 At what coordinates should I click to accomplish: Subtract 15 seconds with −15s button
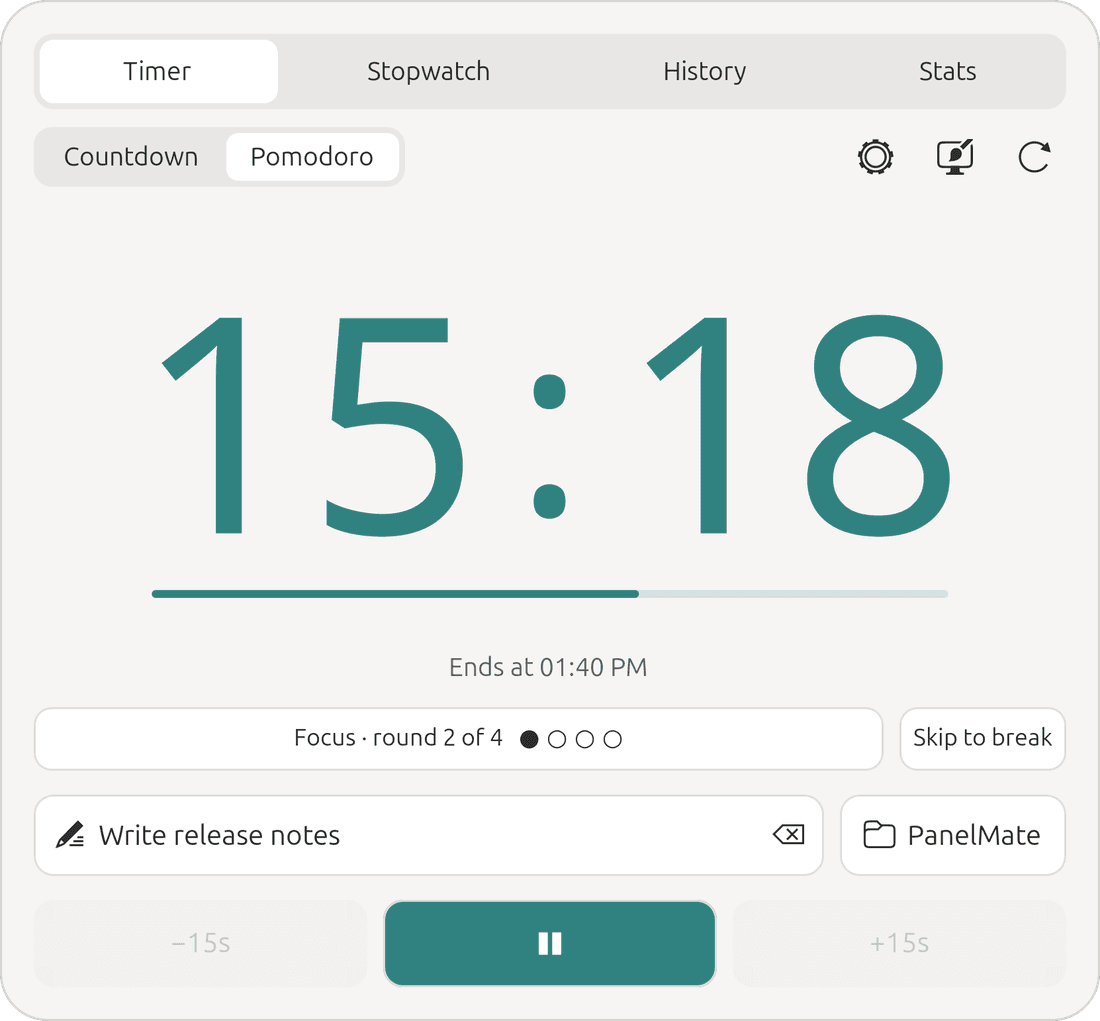point(200,943)
